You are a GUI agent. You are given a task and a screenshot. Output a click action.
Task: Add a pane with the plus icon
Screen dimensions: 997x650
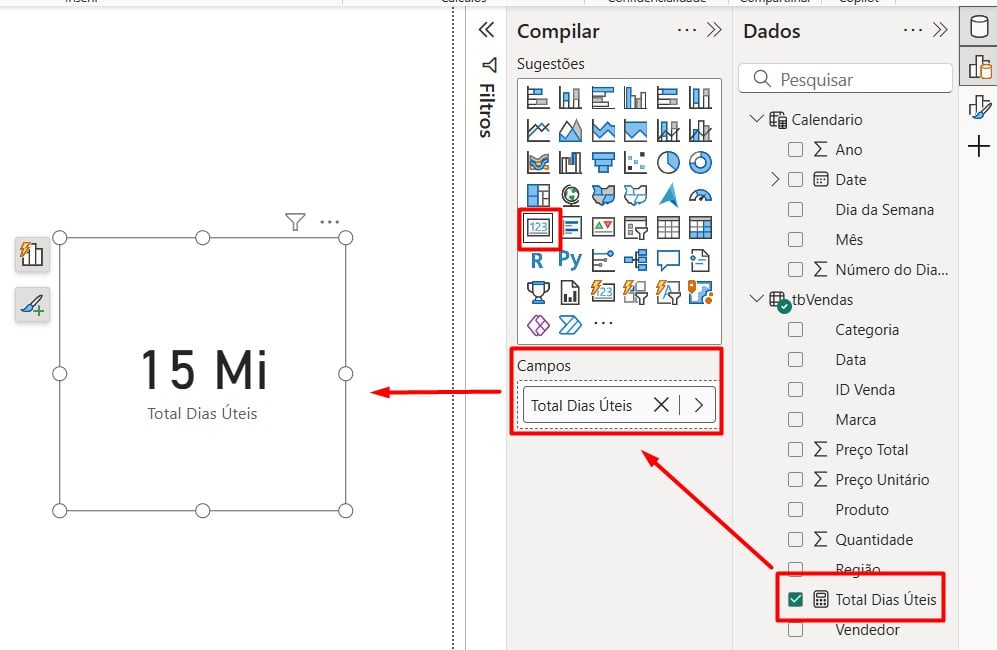979,147
